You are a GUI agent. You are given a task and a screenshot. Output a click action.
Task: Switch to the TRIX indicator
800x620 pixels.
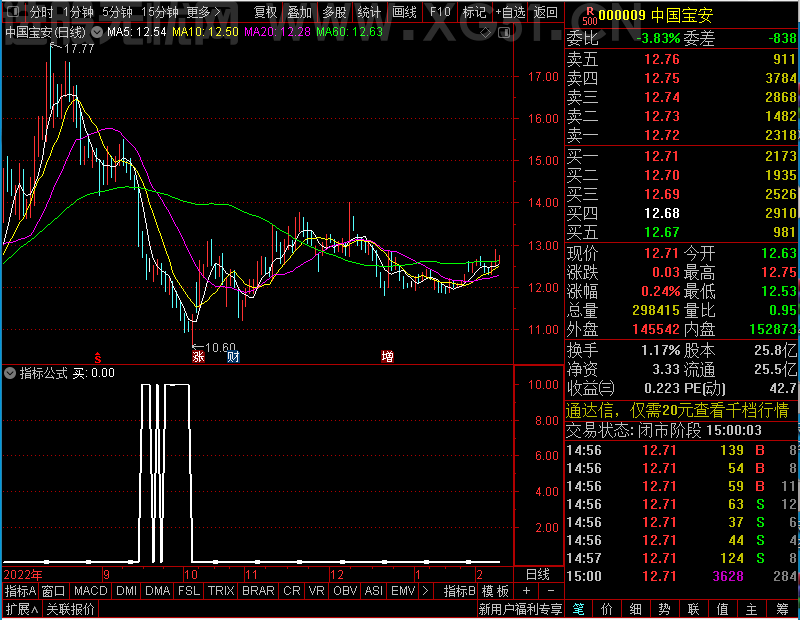point(221,591)
